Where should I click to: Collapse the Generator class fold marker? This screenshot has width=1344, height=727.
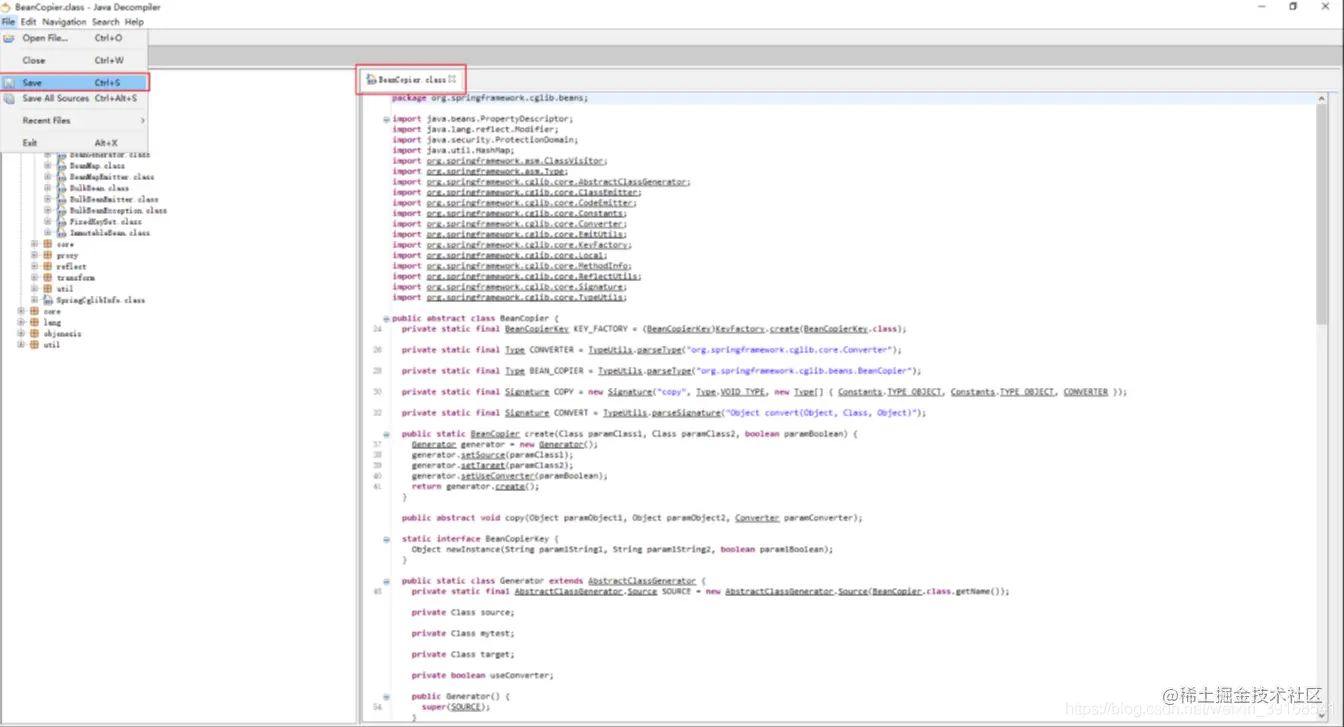click(x=386, y=581)
